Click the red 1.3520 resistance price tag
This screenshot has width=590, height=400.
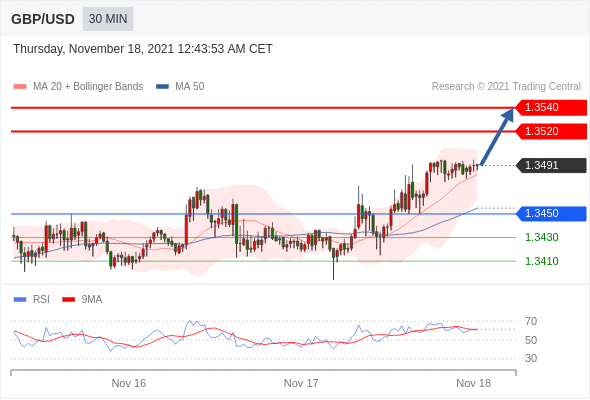pos(551,131)
